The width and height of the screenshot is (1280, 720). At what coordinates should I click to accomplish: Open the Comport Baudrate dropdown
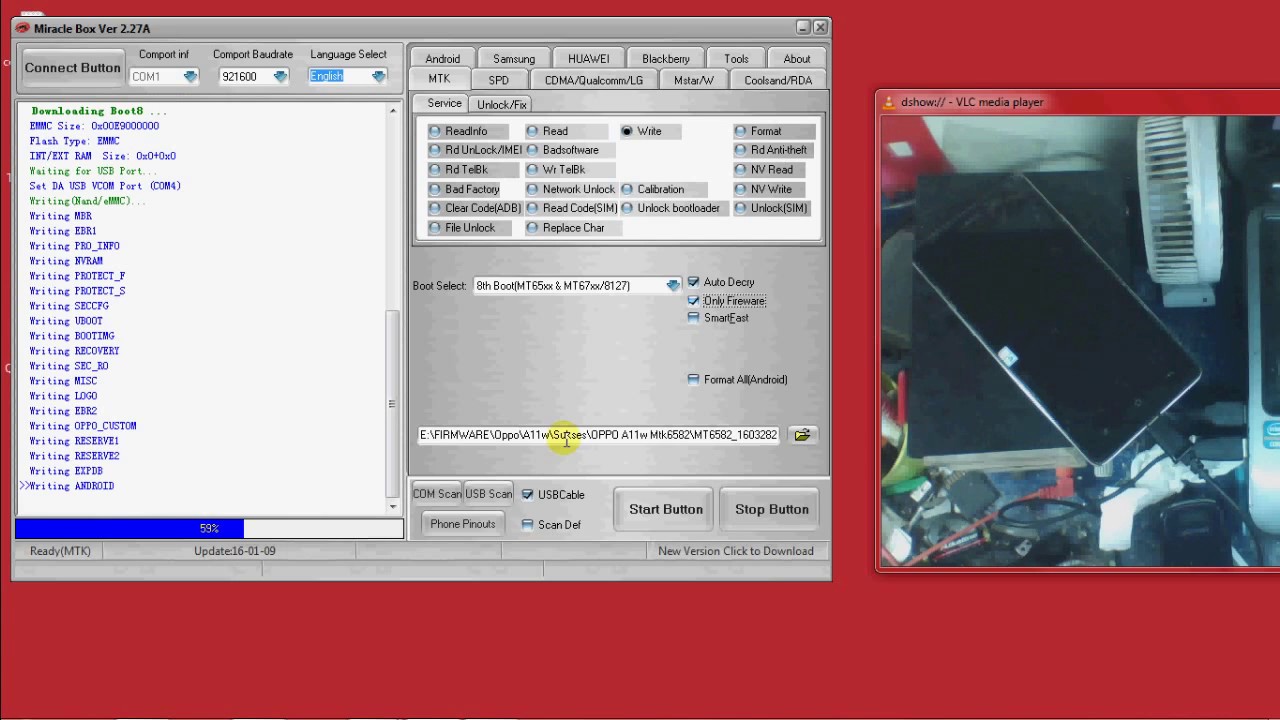tap(280, 76)
